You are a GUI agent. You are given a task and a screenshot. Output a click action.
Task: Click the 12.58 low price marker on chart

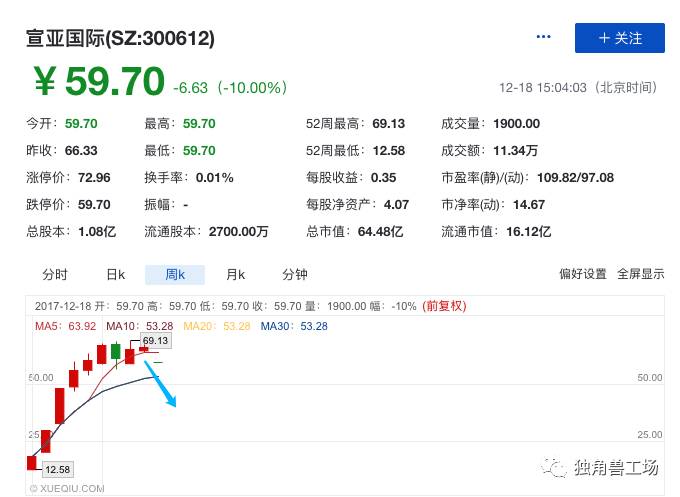click(57, 469)
